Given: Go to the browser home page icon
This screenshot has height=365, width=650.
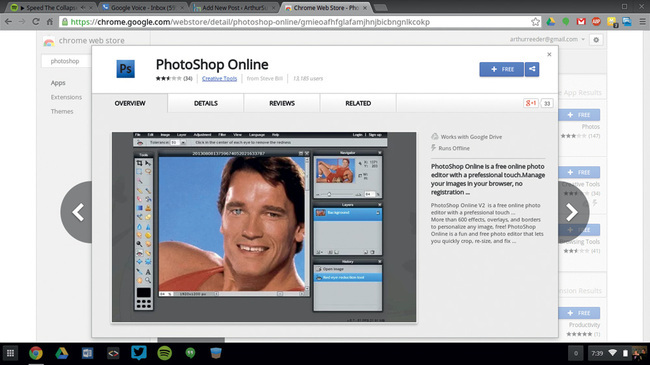Looking at the screenshot, I should pos(50,22).
